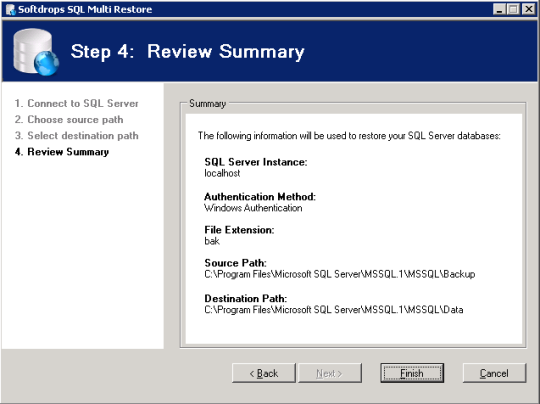Viewport: 540px width, 404px height.
Task: Select step 3 Select destination path
Action: tap(76, 136)
